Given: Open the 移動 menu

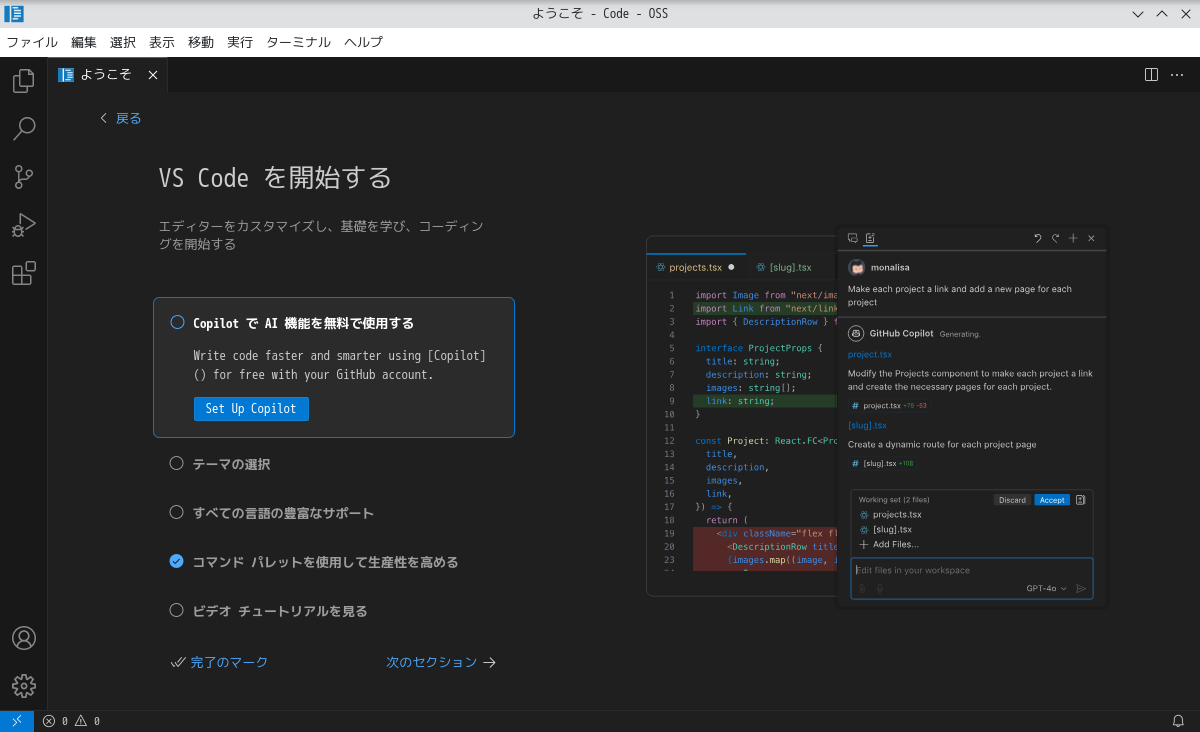Looking at the screenshot, I should (x=201, y=42).
